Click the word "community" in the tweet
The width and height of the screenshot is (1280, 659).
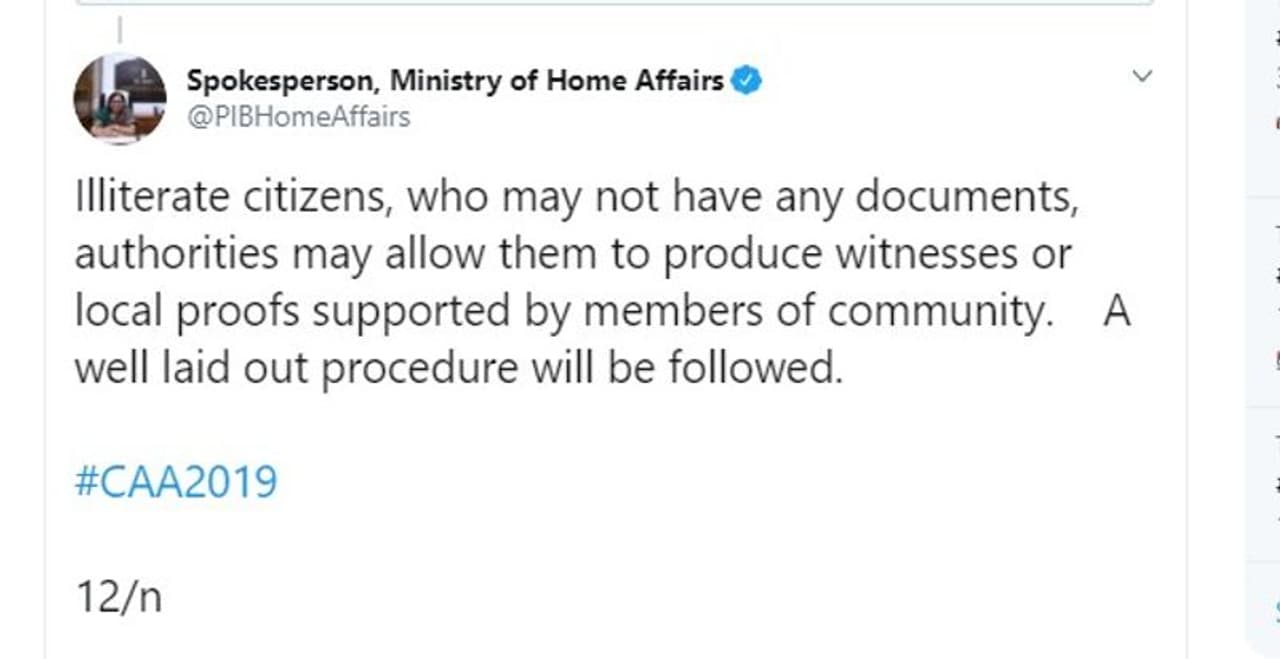pyautogui.click(x=940, y=311)
